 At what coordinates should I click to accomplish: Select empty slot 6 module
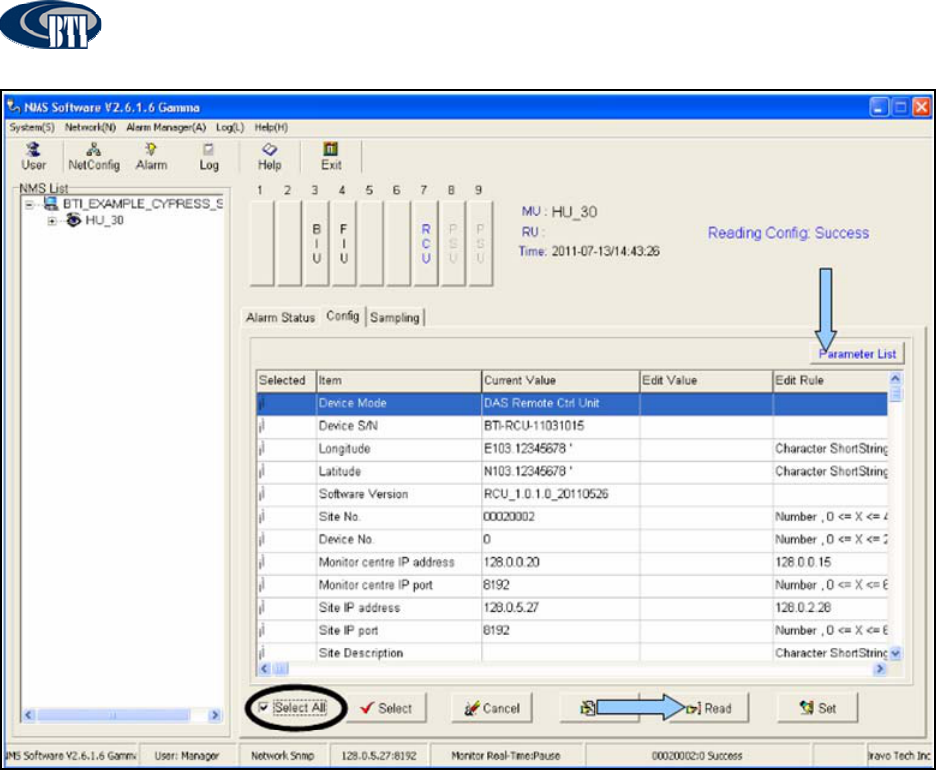click(398, 244)
